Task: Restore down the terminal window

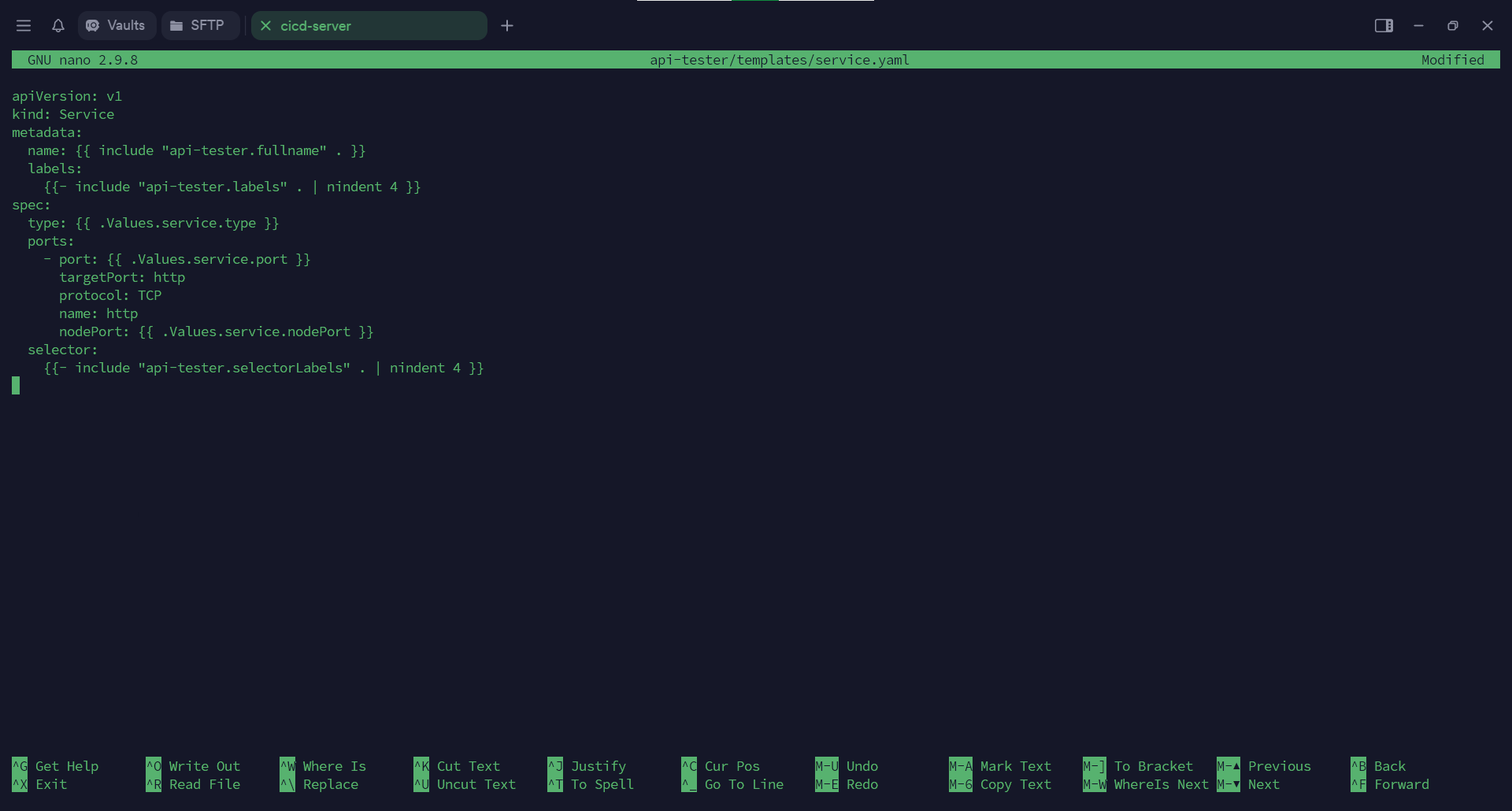Action: click(1453, 26)
